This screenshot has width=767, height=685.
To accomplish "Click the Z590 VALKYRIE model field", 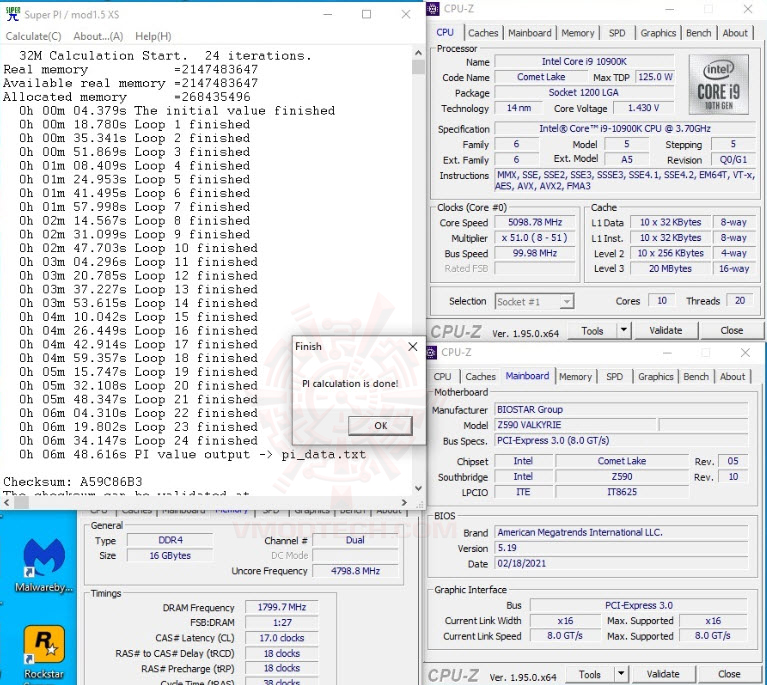I will [575, 425].
